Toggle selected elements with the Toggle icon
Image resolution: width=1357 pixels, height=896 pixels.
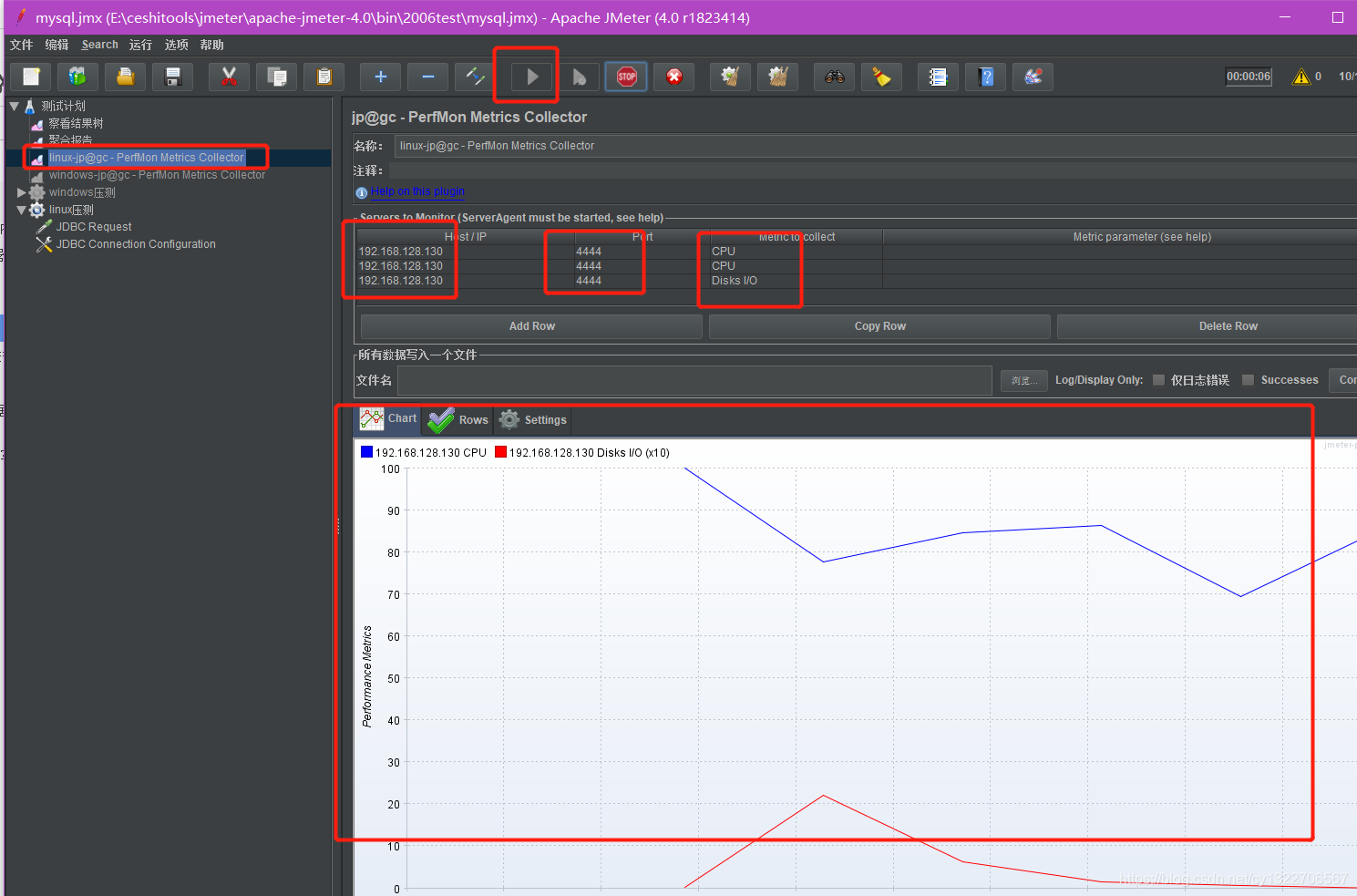(476, 77)
